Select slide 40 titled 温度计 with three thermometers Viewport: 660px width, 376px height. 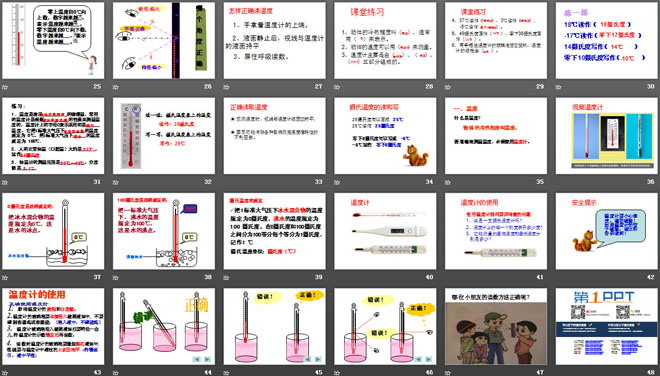click(x=385, y=231)
